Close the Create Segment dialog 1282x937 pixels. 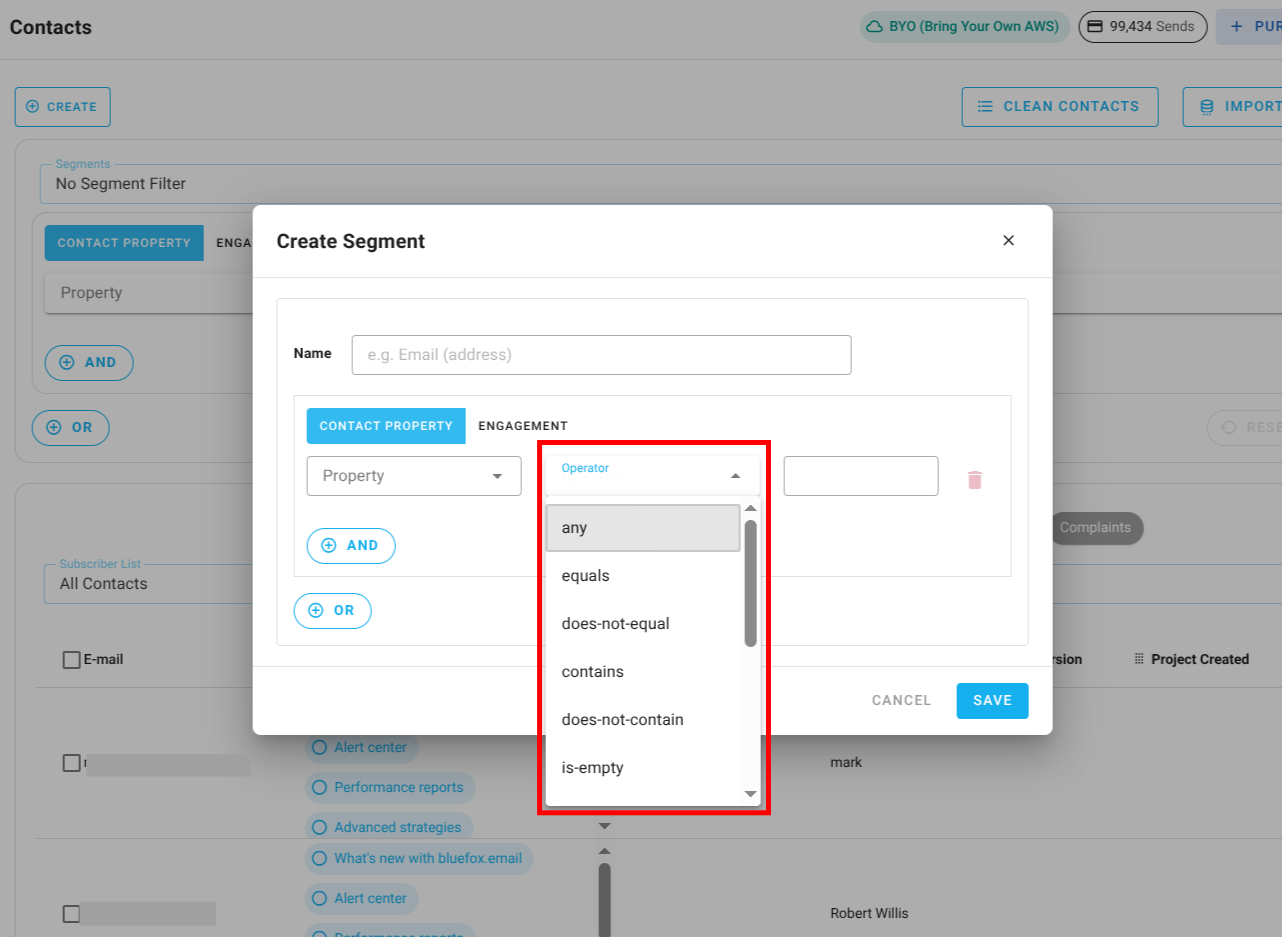pos(1008,240)
